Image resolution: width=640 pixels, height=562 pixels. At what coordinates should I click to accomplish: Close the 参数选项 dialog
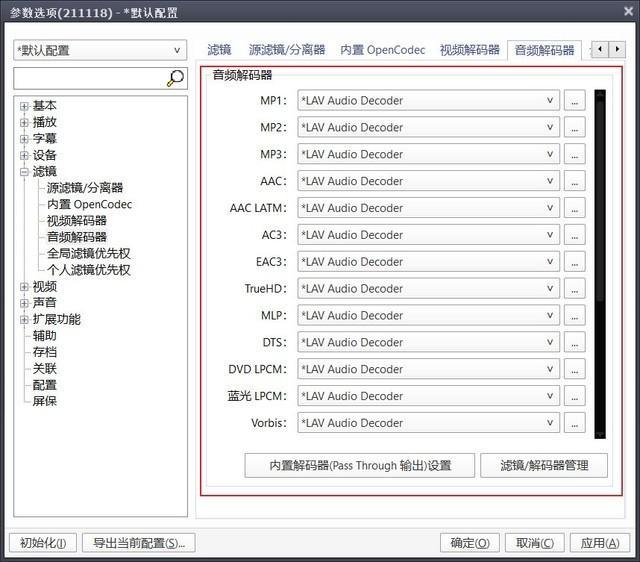[x=629, y=11]
